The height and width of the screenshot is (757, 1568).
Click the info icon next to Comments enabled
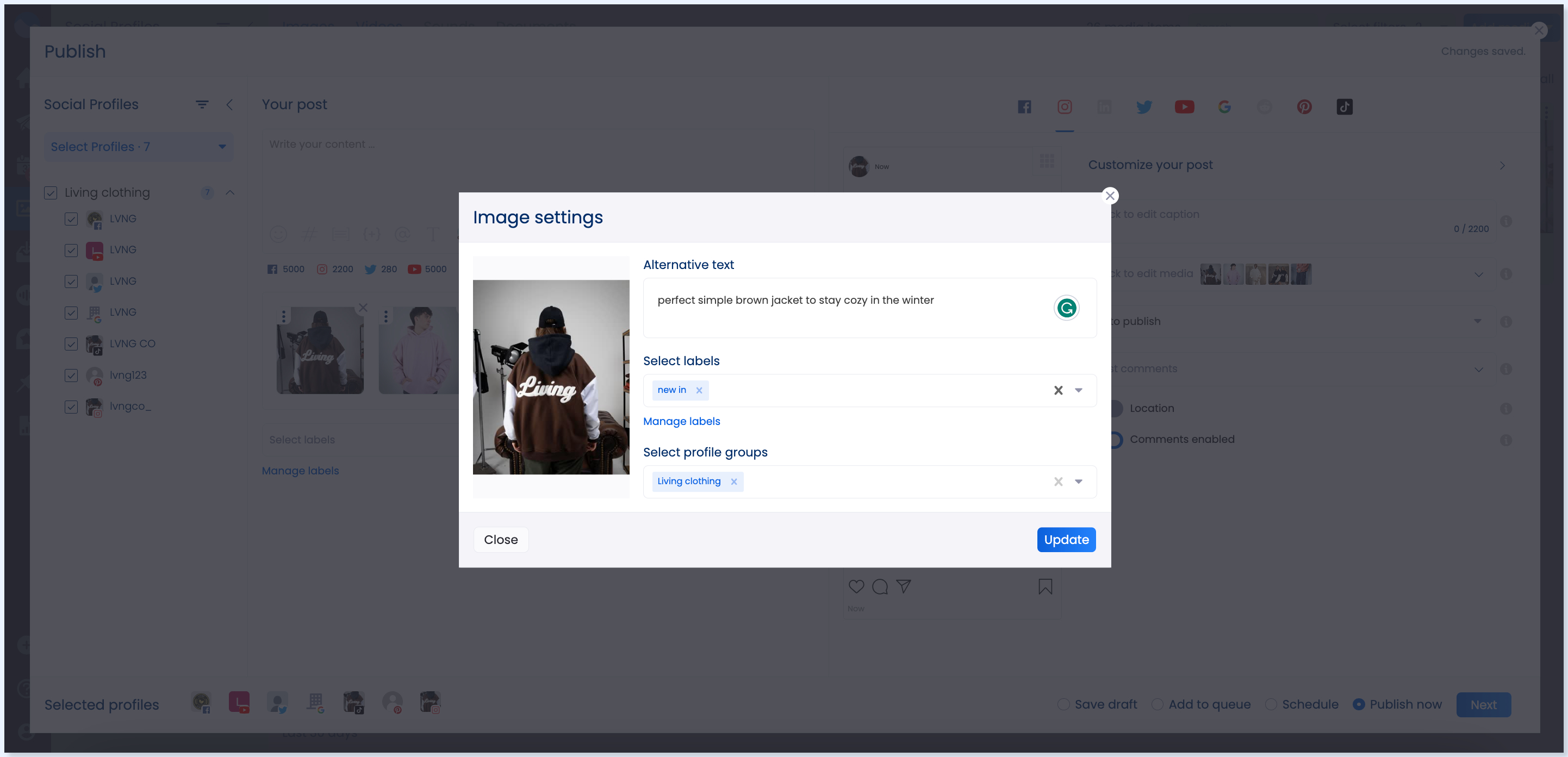pyautogui.click(x=1506, y=441)
